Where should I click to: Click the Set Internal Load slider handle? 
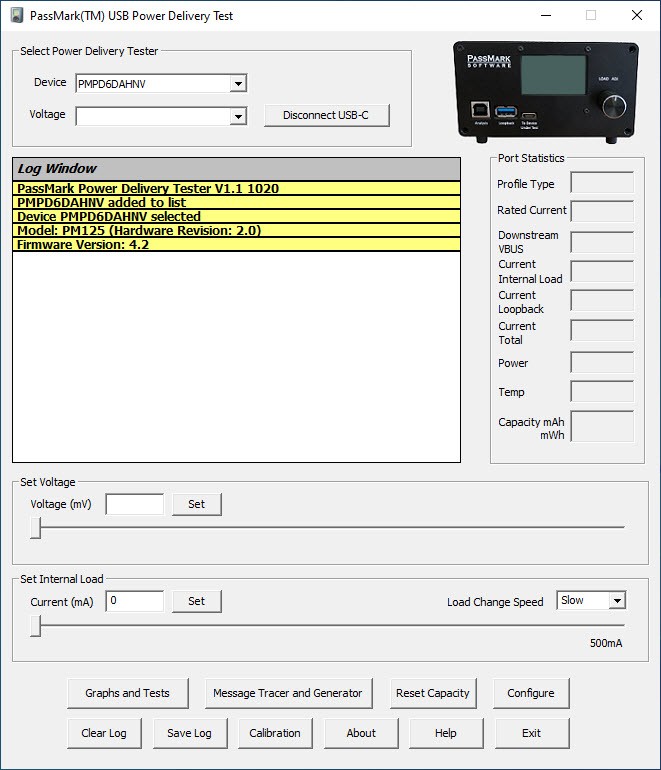click(35, 626)
